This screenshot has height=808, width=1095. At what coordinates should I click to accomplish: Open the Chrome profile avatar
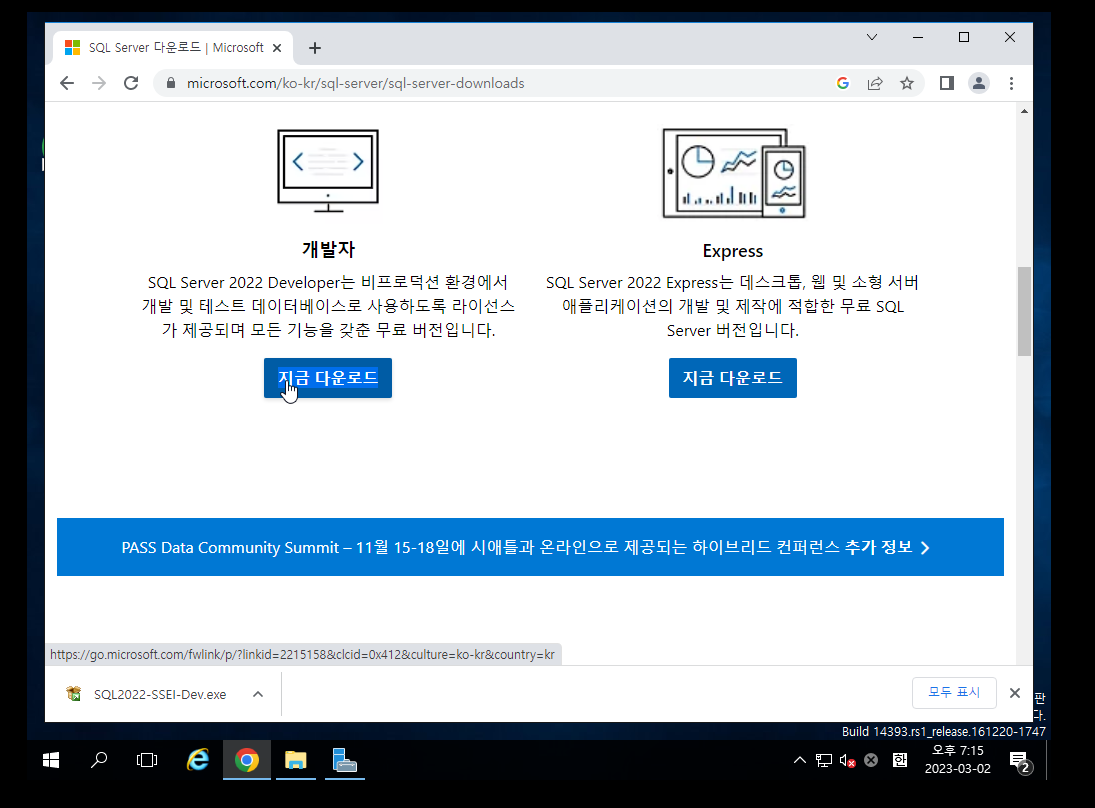[x=979, y=83]
